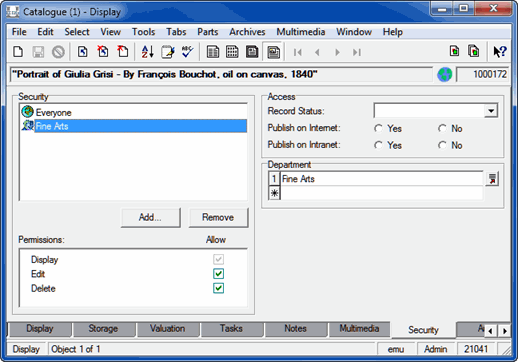This screenshot has width=518, height=362.
Task: Go to last record arrow
Action: pos(357,52)
